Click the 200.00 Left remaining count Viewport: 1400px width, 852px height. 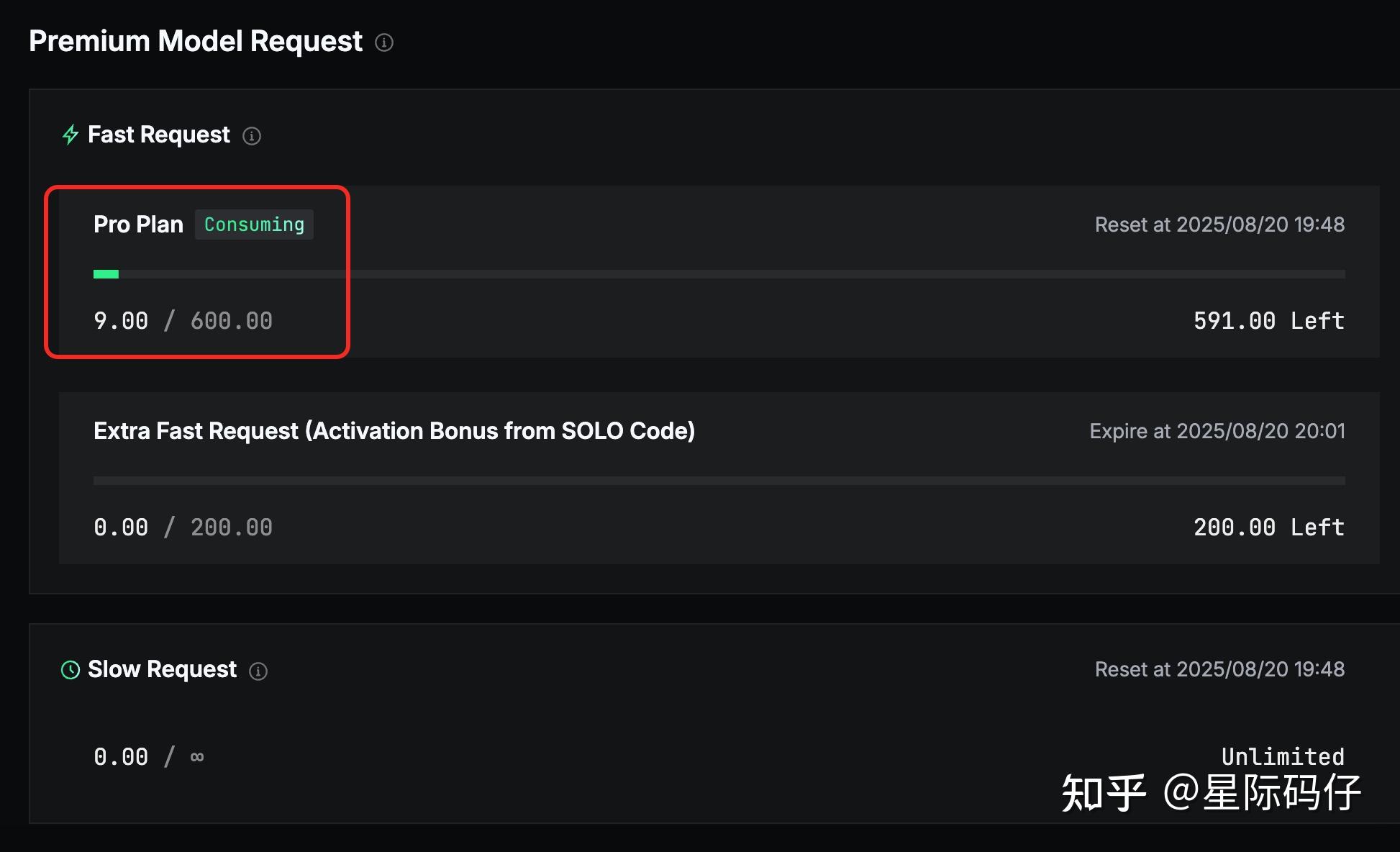click(x=1268, y=527)
